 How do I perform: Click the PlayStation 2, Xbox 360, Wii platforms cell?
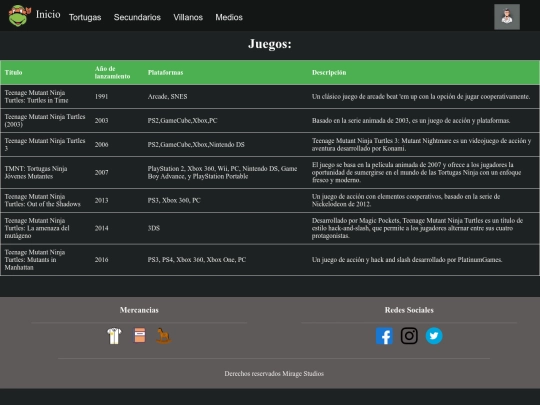tap(226, 172)
